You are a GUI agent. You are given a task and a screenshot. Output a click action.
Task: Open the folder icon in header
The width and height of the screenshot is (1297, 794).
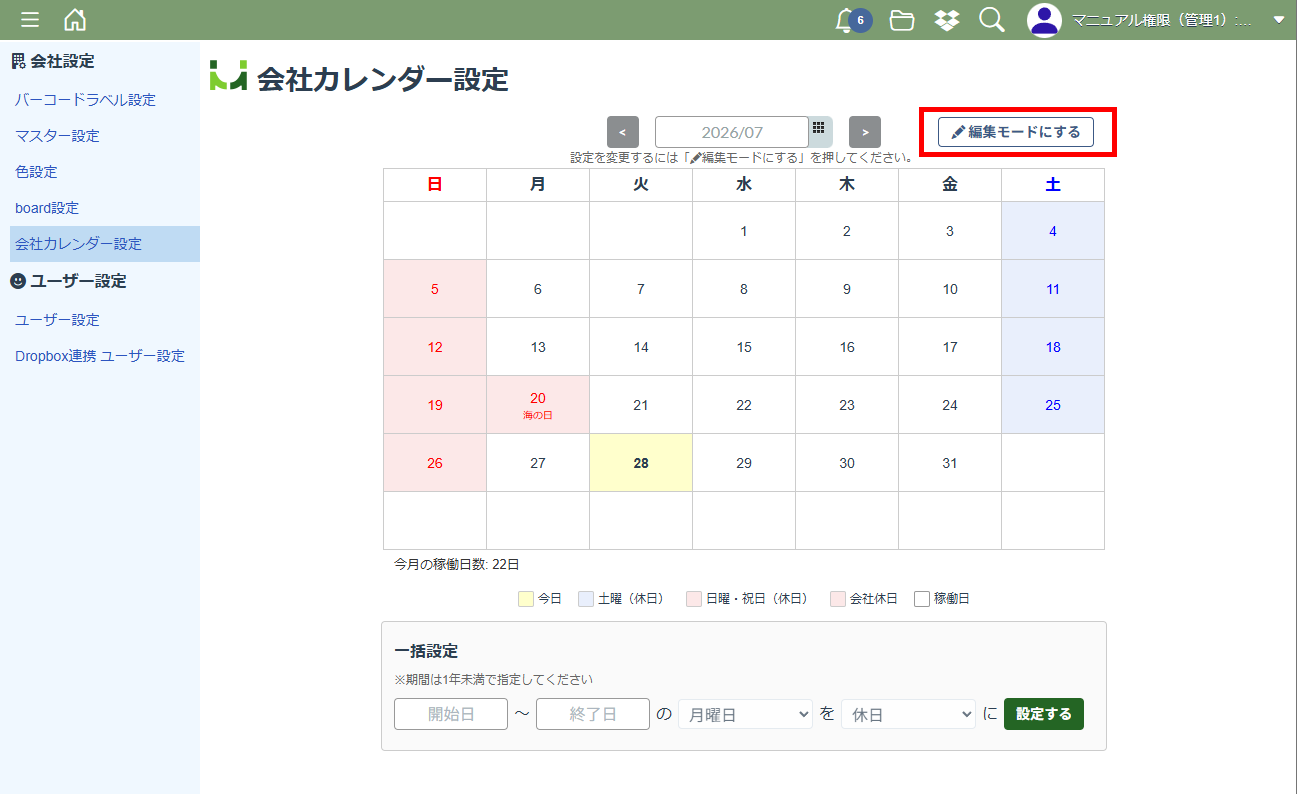[902, 20]
